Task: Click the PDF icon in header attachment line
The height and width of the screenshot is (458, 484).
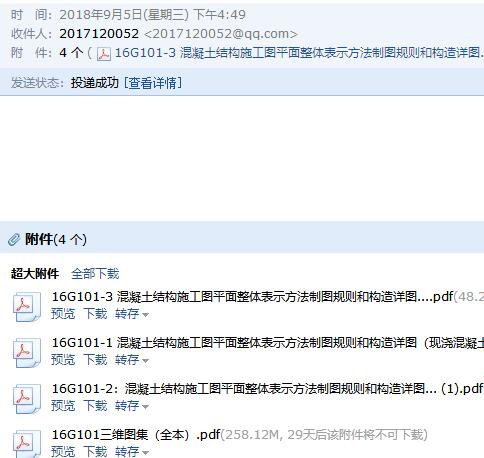Action: 104,54
